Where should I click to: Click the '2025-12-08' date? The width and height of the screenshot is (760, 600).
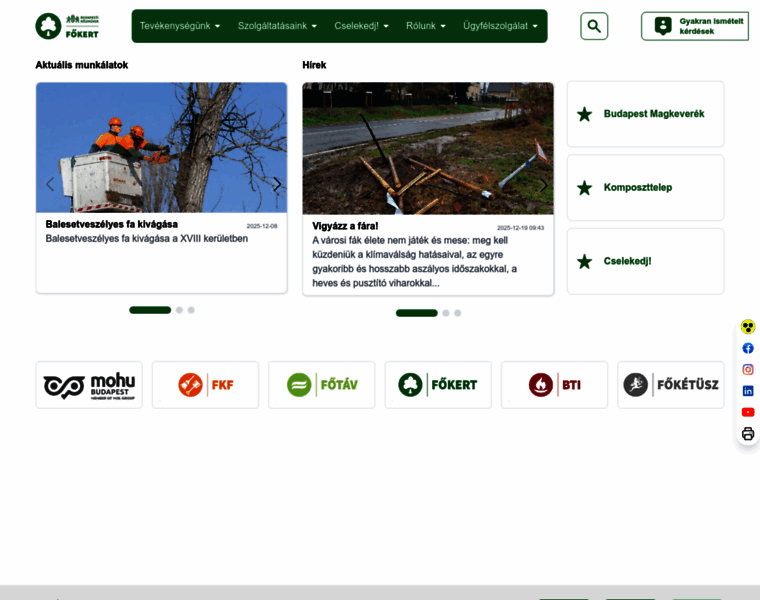[x=262, y=226]
